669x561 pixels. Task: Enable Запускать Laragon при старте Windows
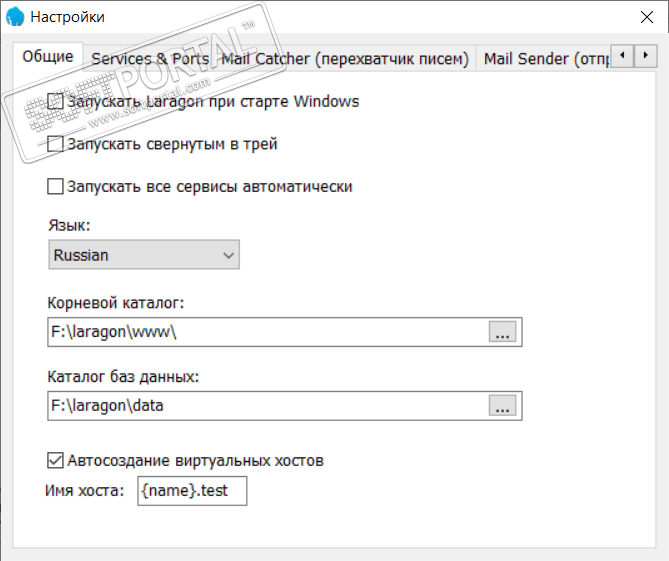[x=55, y=101]
